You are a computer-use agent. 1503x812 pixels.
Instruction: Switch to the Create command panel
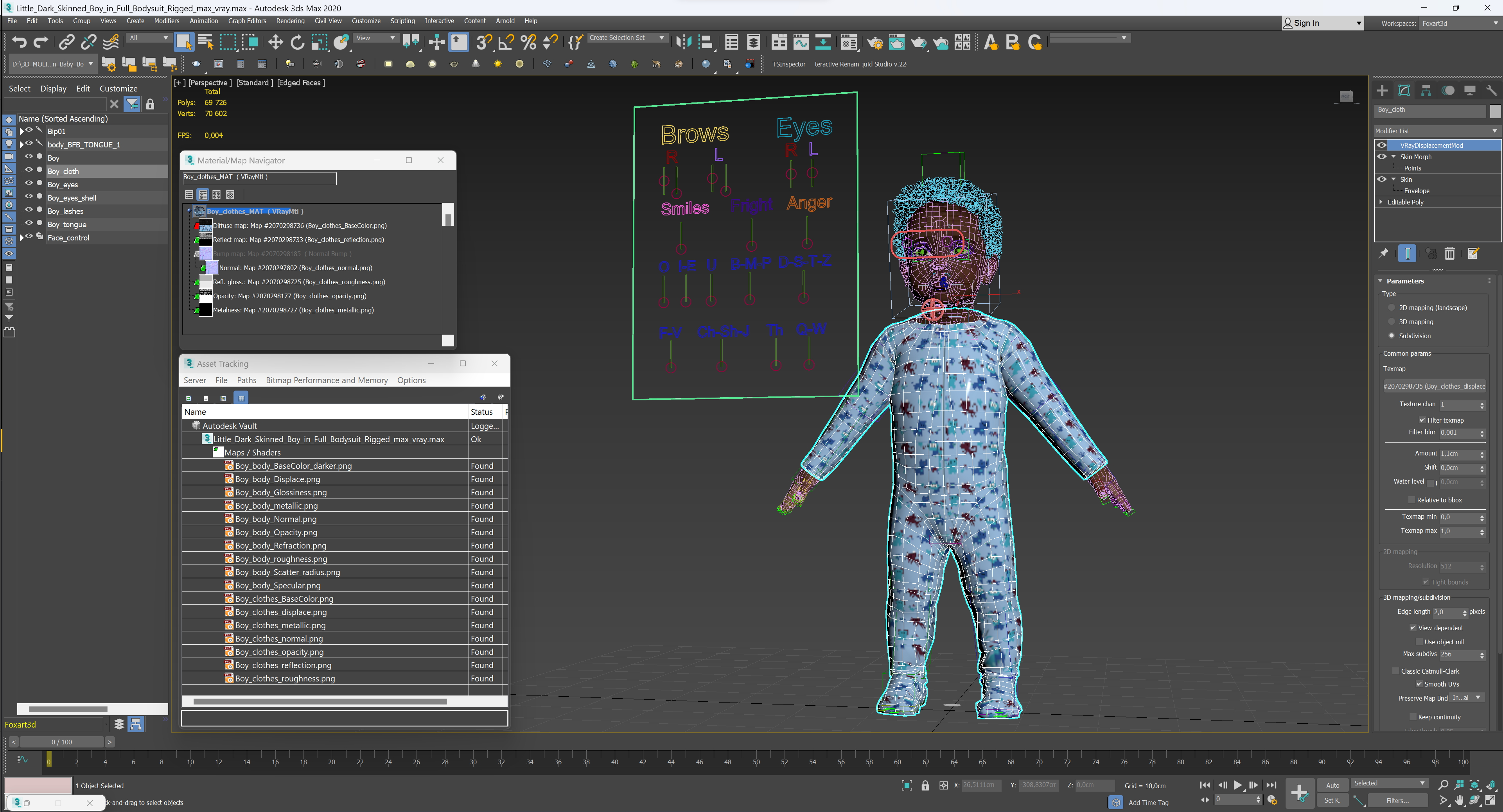pos(1382,90)
